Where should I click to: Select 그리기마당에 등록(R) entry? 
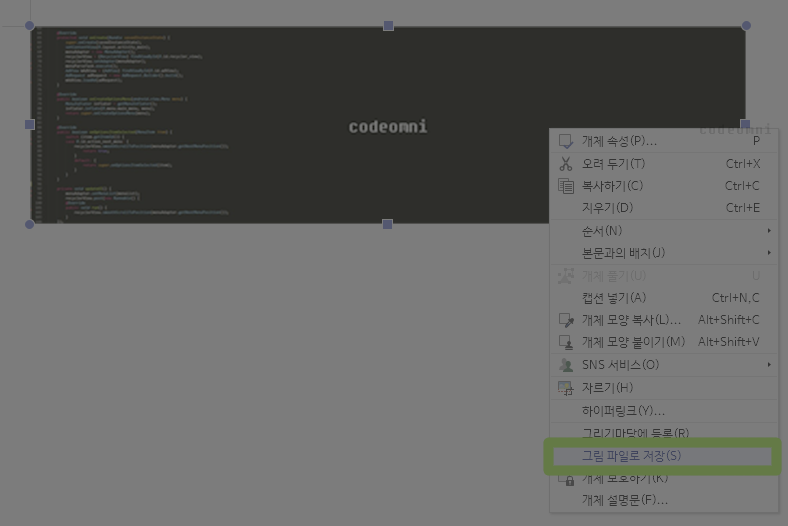click(x=664, y=432)
